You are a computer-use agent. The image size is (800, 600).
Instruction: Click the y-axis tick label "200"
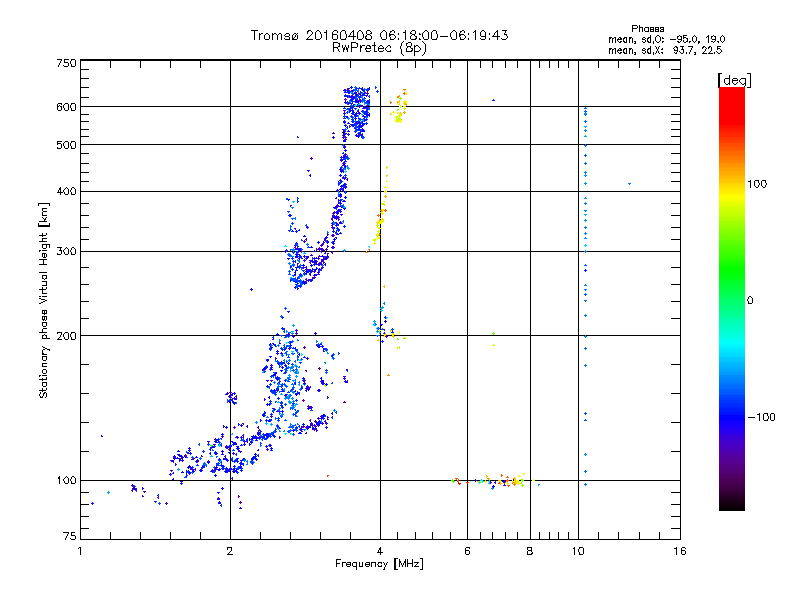(66, 336)
